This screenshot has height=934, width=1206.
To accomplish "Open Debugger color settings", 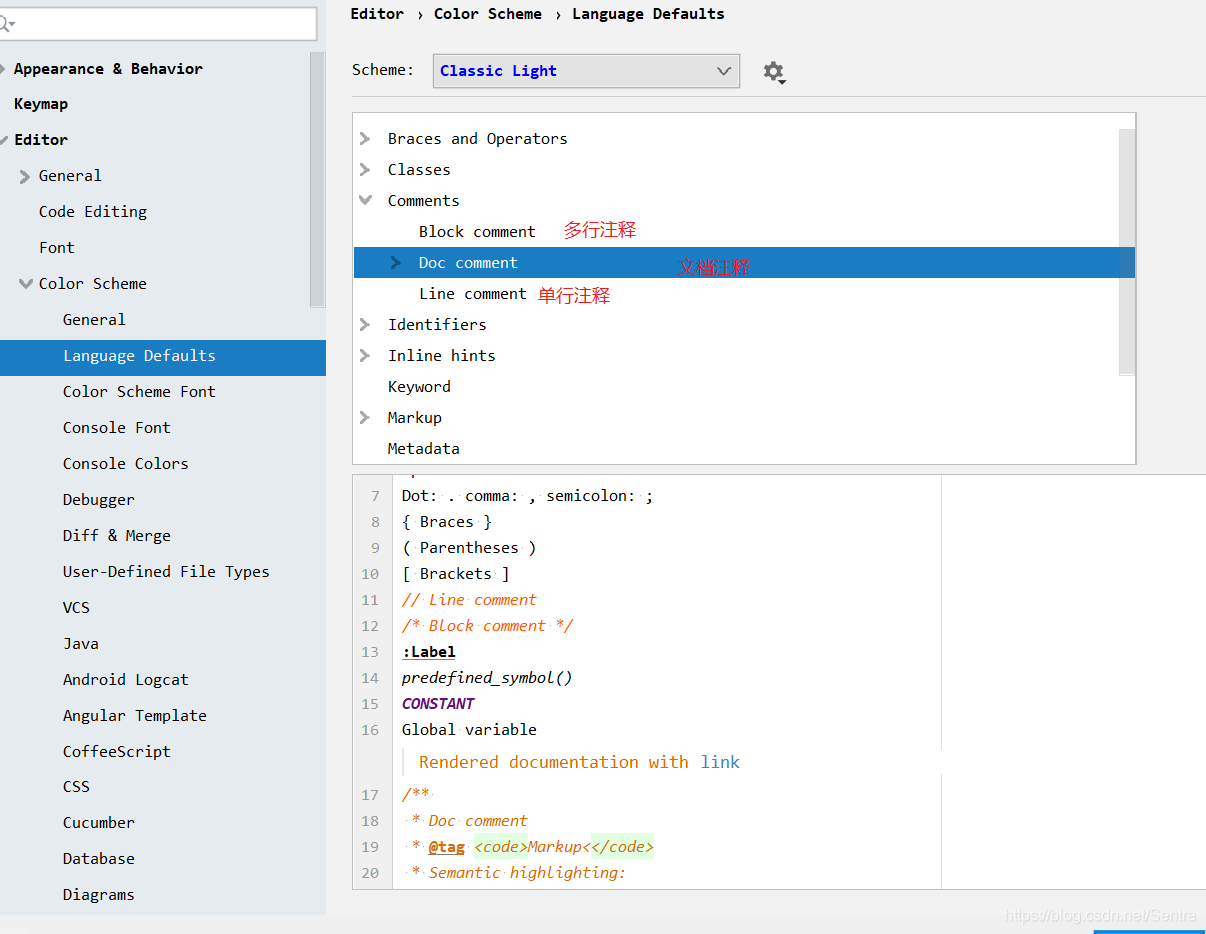I will (99, 500).
